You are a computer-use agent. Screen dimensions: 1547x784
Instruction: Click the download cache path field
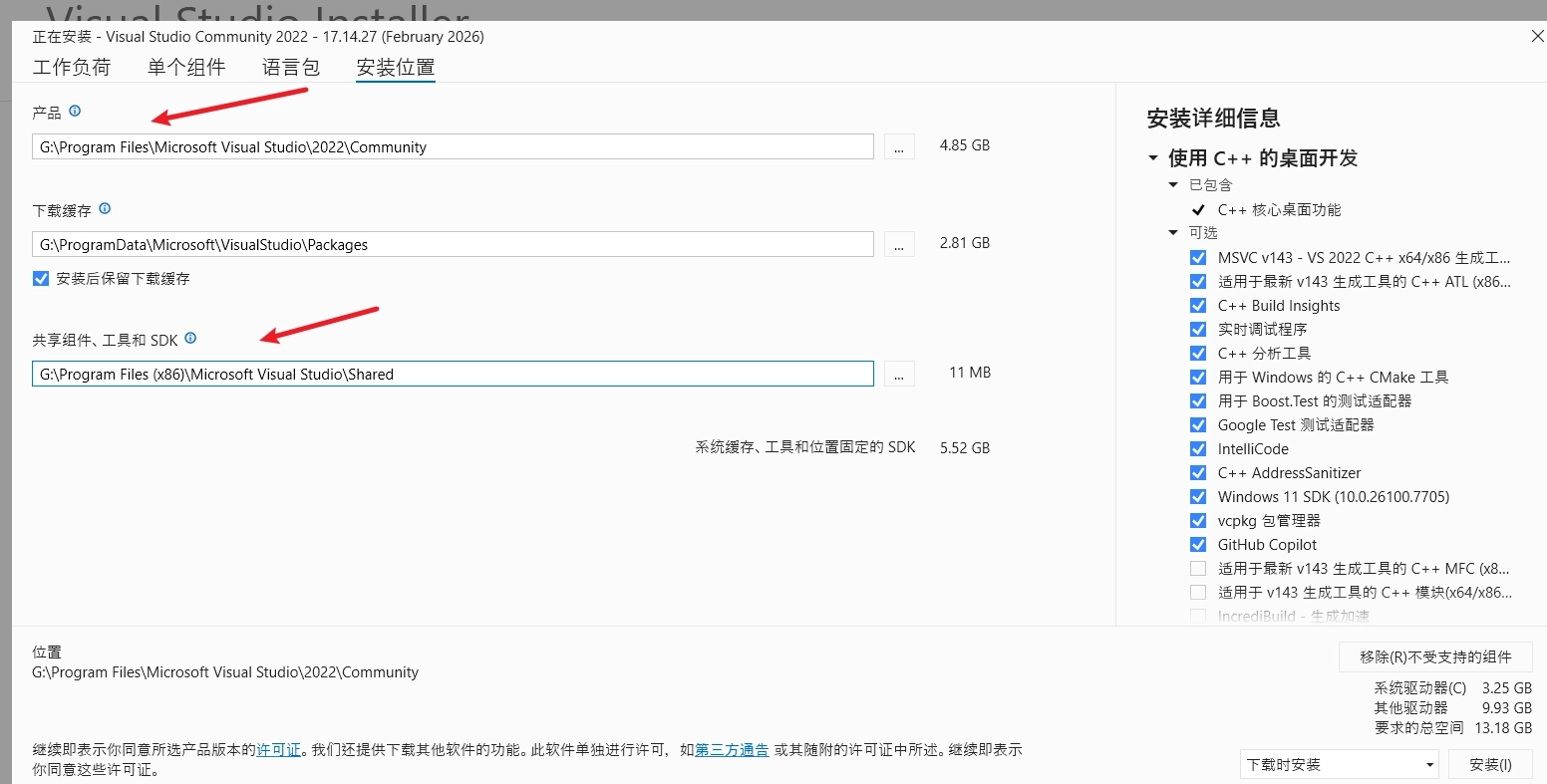453,244
